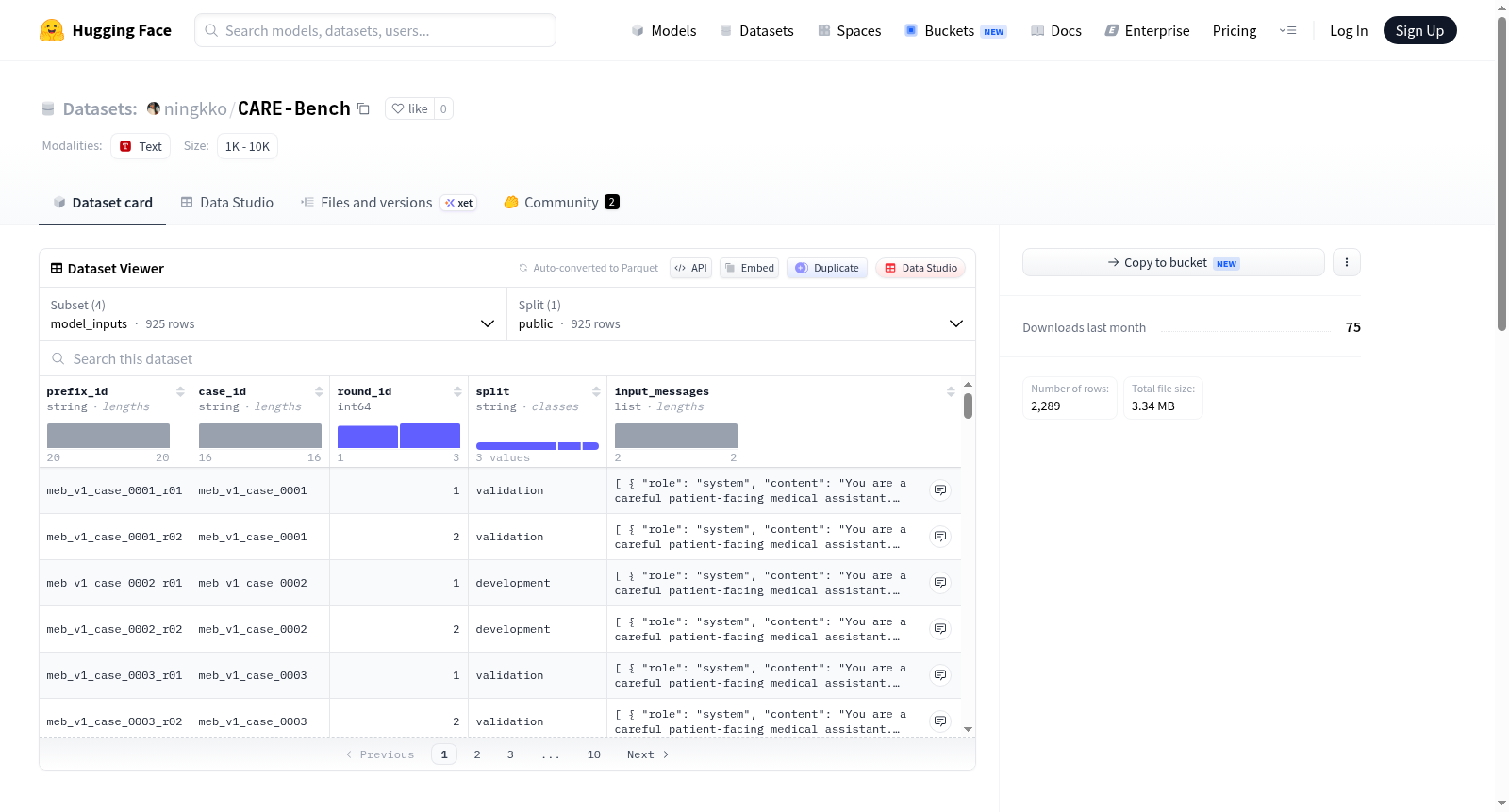Screen dimensions: 1509x812
Task: Expand the Split public dropdown
Action: (x=740, y=314)
